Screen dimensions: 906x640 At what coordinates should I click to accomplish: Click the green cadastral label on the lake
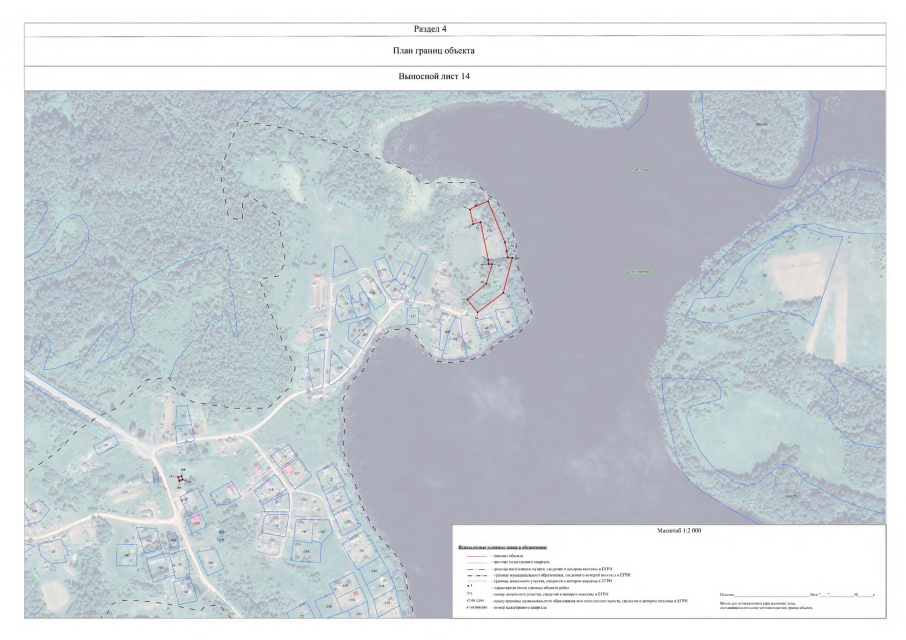(x=636, y=170)
